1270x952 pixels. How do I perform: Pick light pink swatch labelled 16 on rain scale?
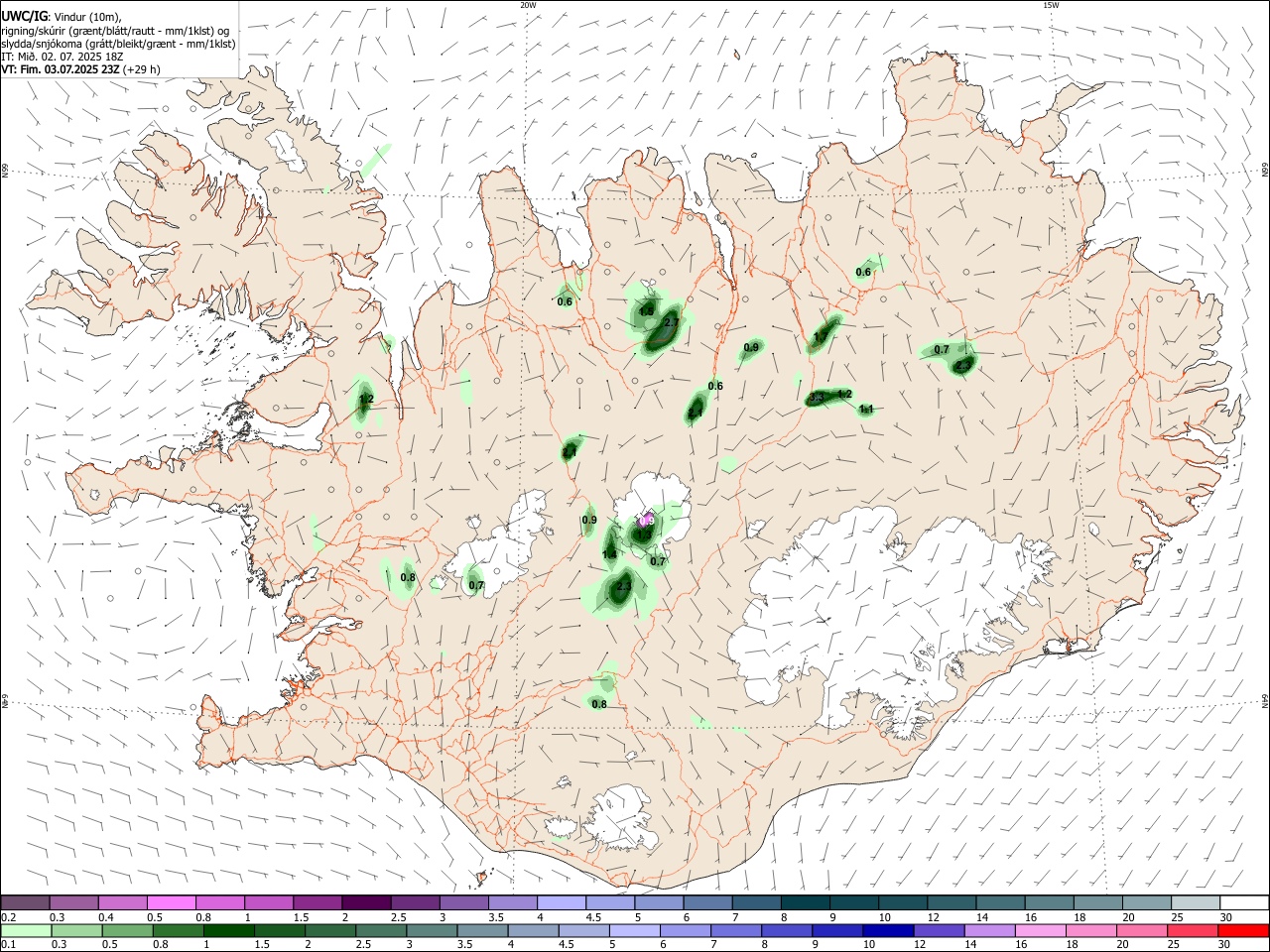pos(1041,931)
